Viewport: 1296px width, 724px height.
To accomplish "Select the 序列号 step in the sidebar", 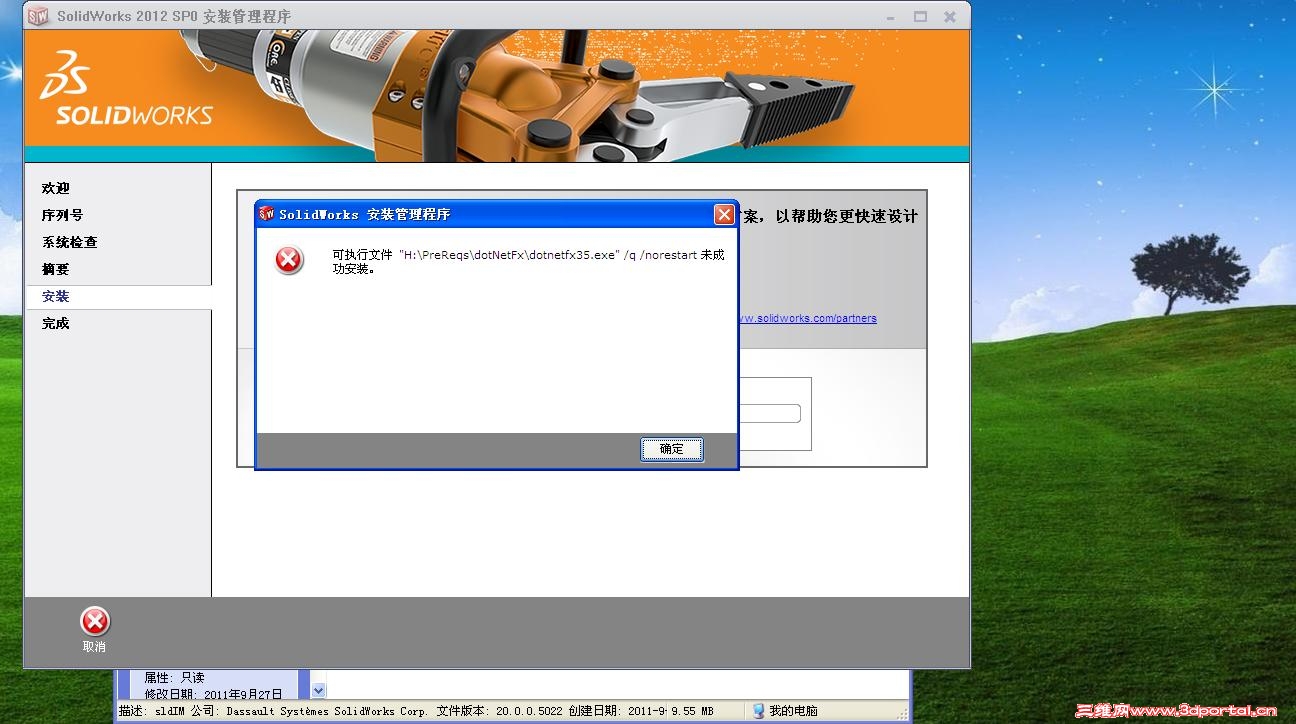I will pos(62,215).
